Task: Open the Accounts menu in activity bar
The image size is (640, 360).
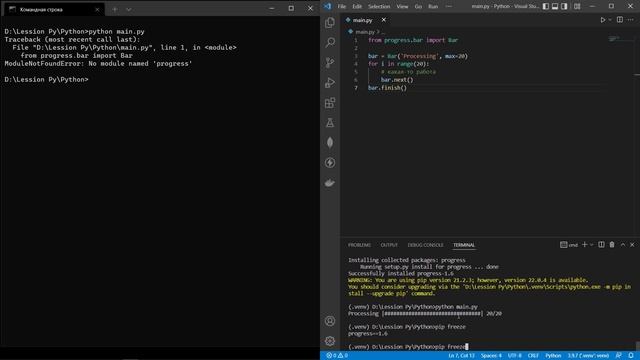Action: point(330,321)
